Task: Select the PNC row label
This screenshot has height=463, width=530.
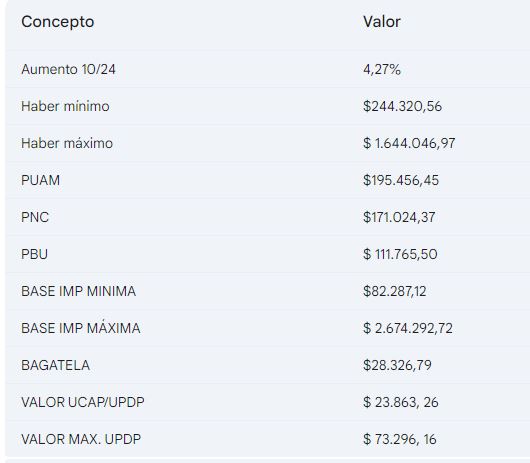Action: (35, 217)
